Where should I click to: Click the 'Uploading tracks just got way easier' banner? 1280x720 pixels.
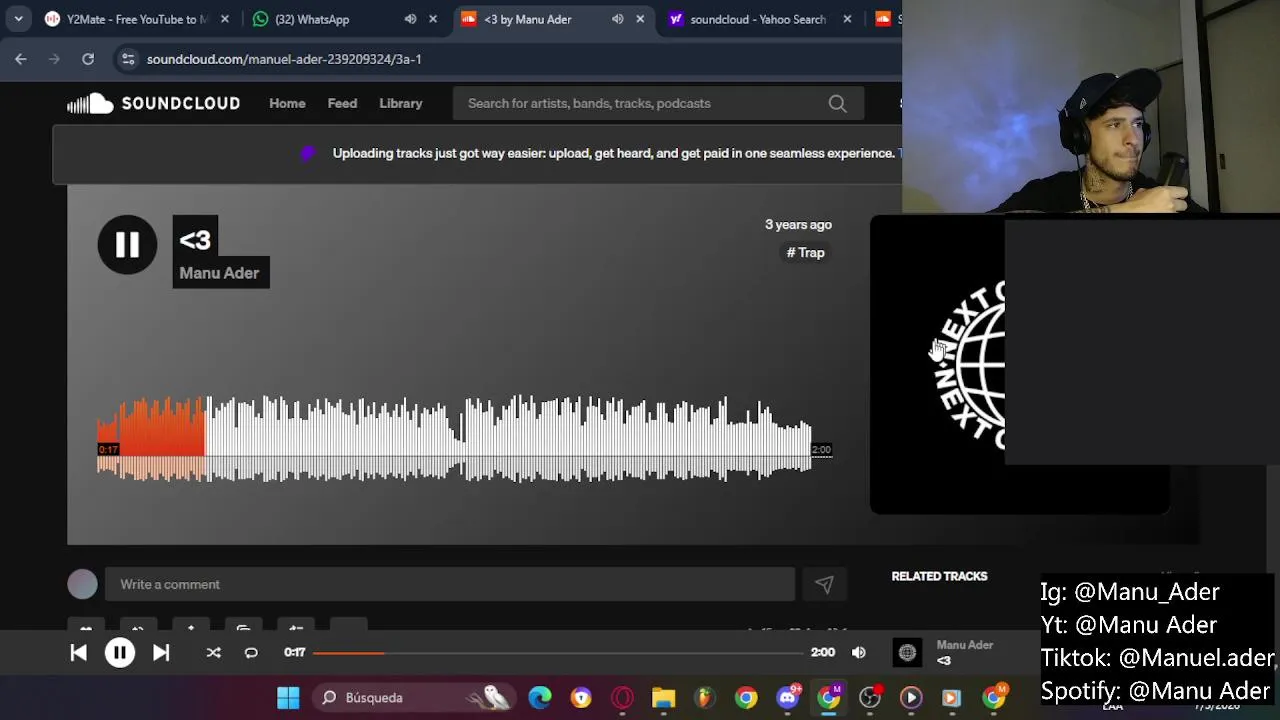[613, 153]
